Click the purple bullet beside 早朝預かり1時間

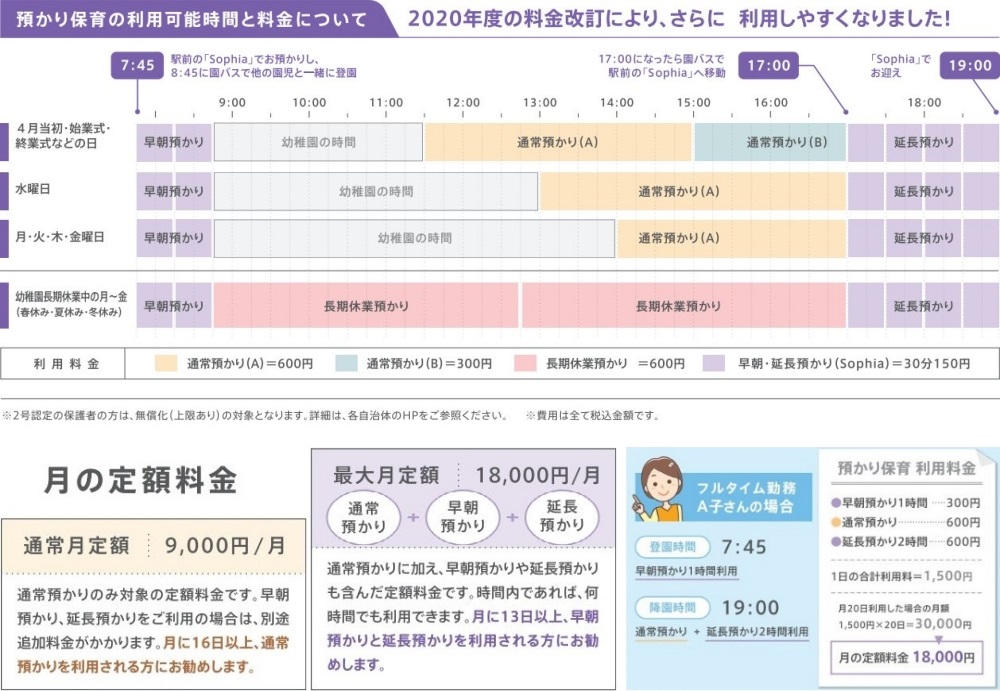coord(835,503)
